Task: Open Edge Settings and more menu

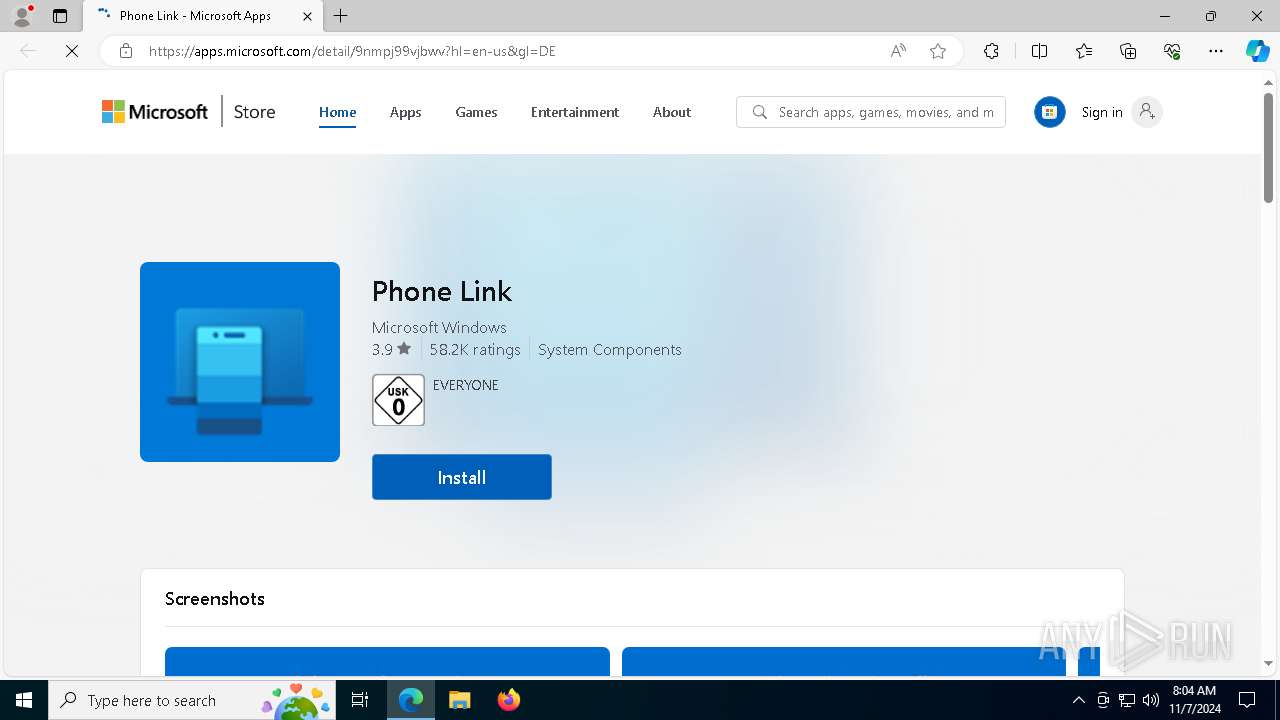Action: point(1216,51)
